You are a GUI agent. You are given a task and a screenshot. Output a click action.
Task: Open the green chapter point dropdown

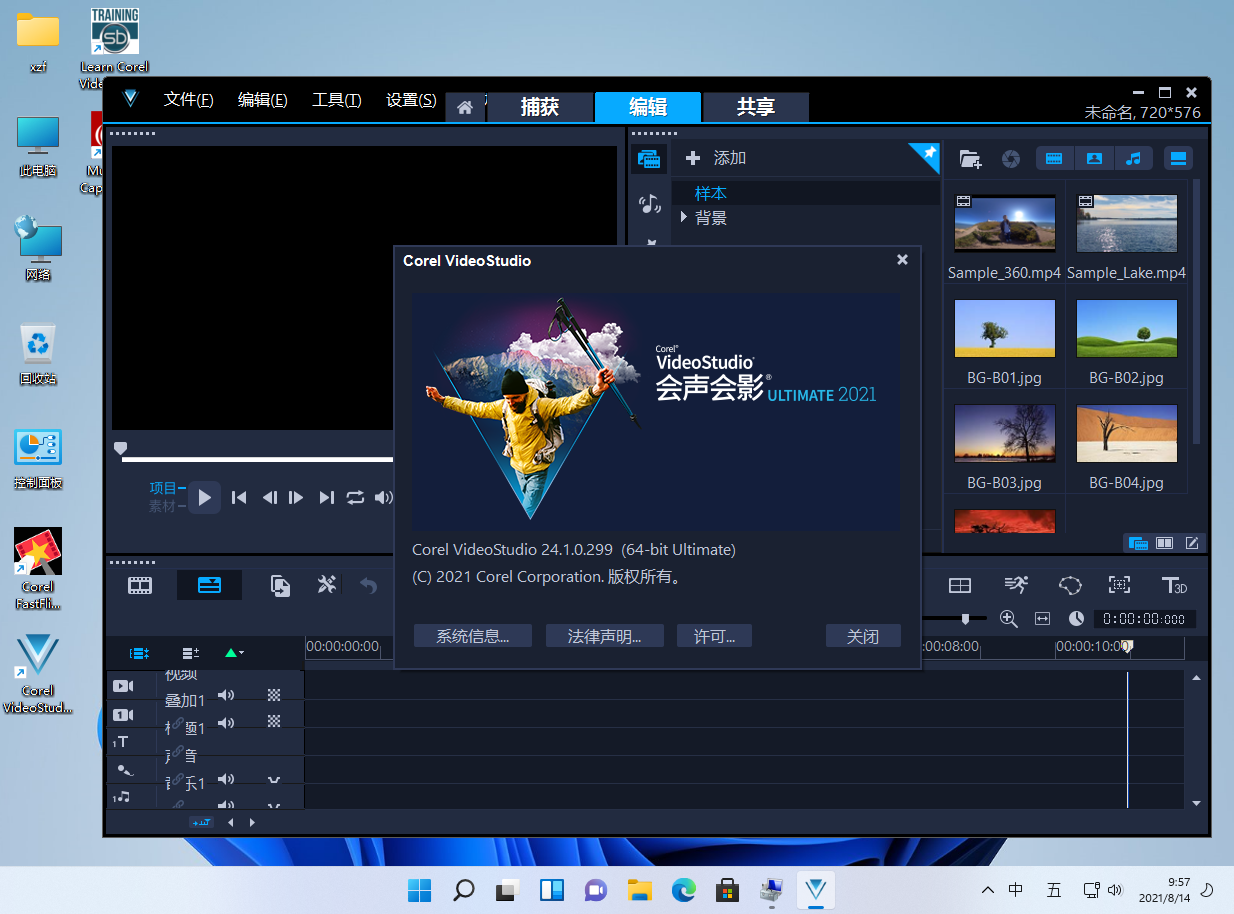(x=234, y=653)
